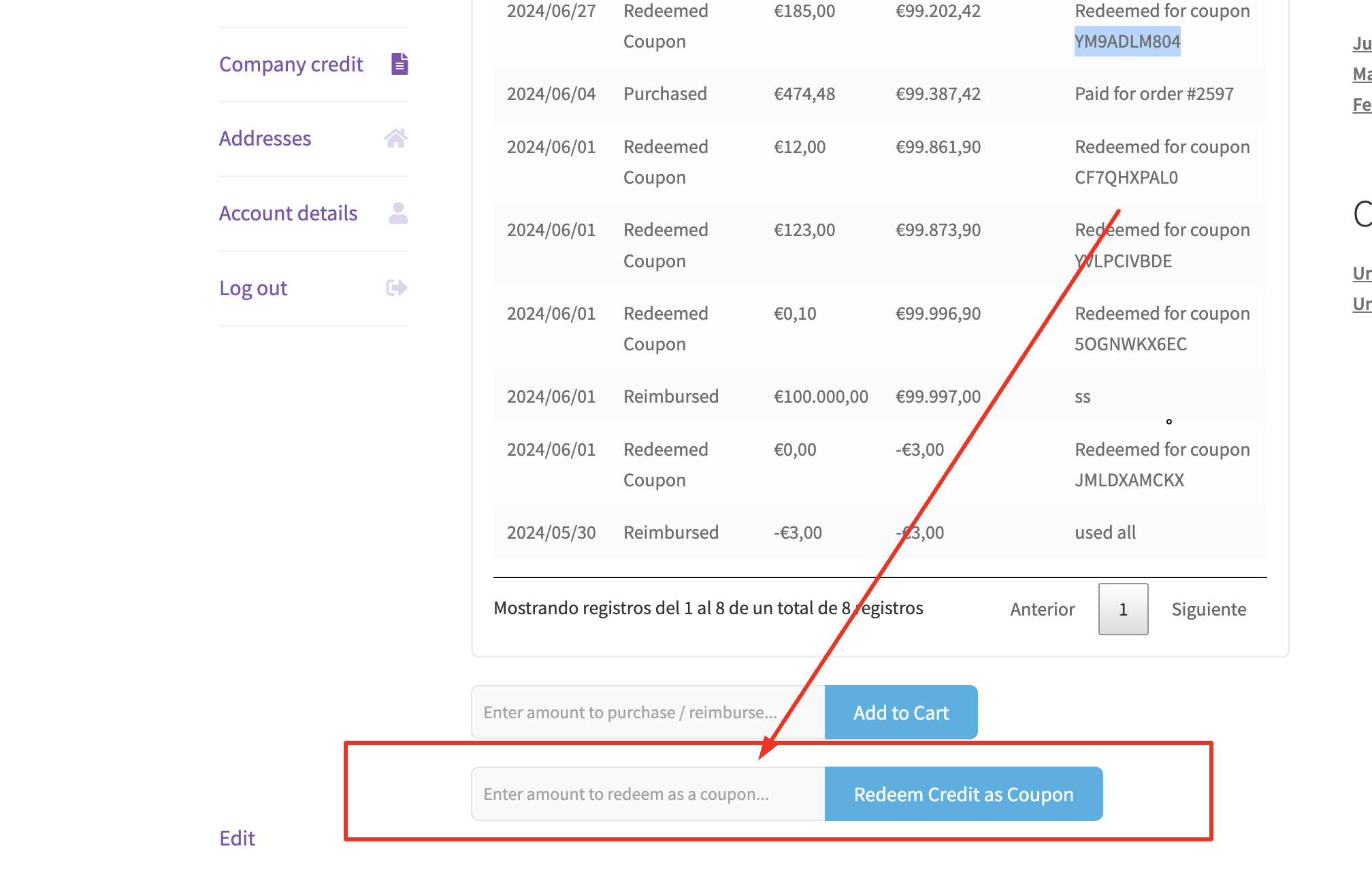1372x872 pixels.
Task: Open the Company credit menu link
Action: pyautogui.click(x=291, y=64)
